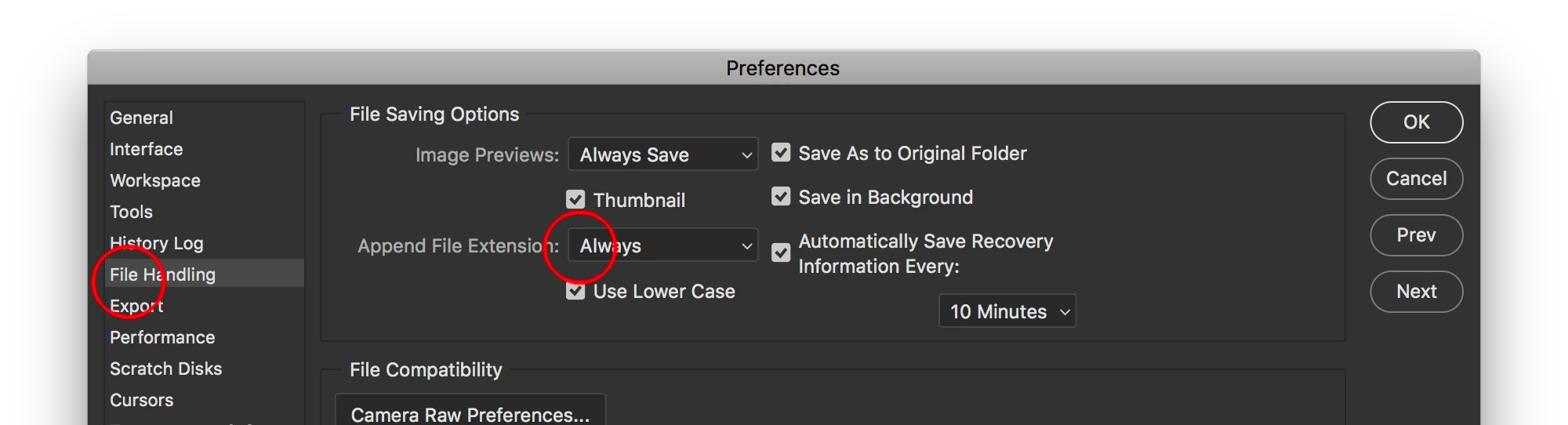Toggle Use Lower Case checkbox
The image size is (1568, 425).
coord(575,291)
